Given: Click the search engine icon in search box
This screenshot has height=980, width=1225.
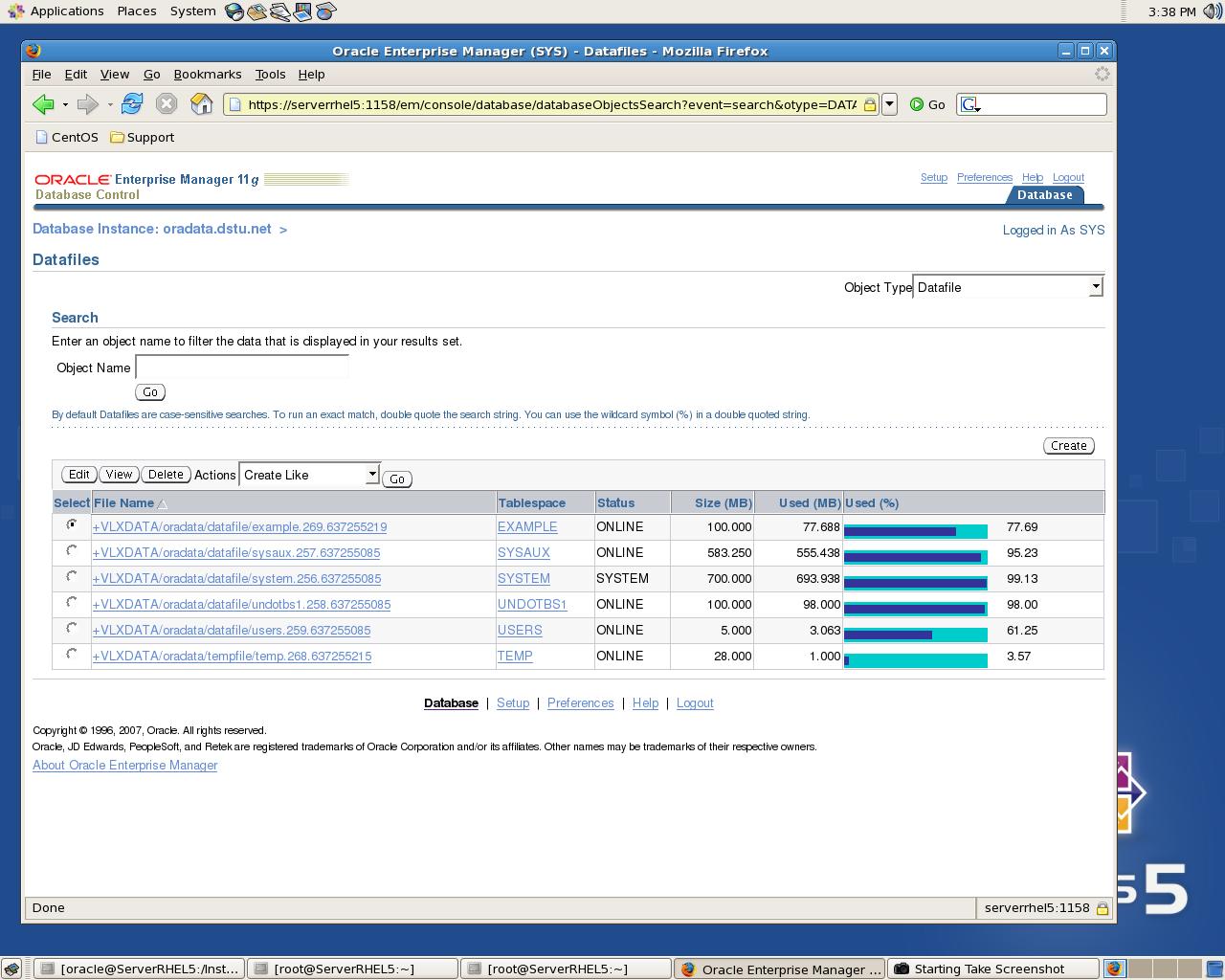Looking at the screenshot, I should coord(970,104).
